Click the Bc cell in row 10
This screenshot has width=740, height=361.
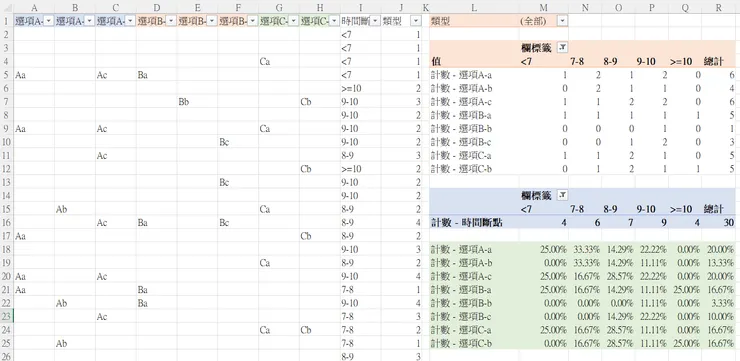(x=238, y=142)
